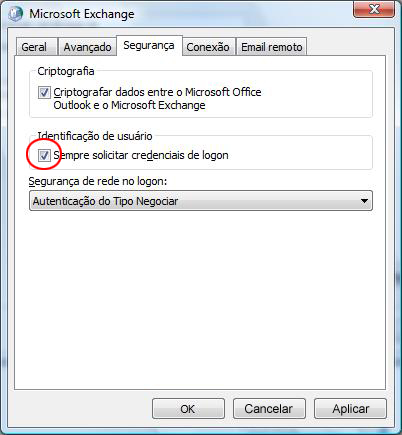The image size is (402, 435).
Task: Go to the Conexão tab
Action: pos(208,47)
